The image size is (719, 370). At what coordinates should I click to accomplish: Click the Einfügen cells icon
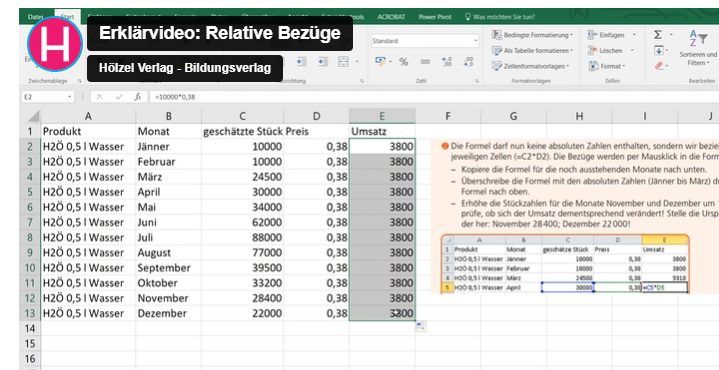click(593, 35)
